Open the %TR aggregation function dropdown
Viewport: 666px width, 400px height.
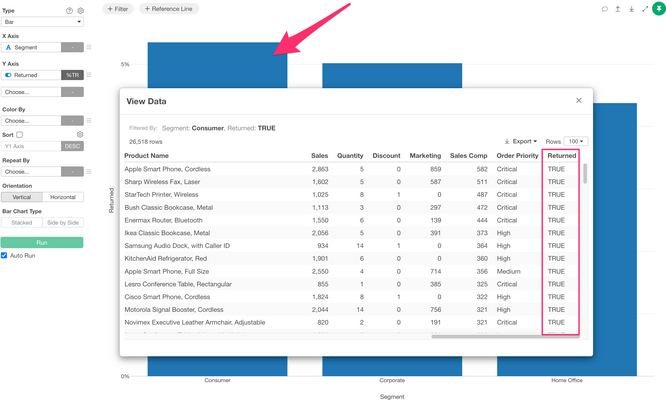[72, 75]
